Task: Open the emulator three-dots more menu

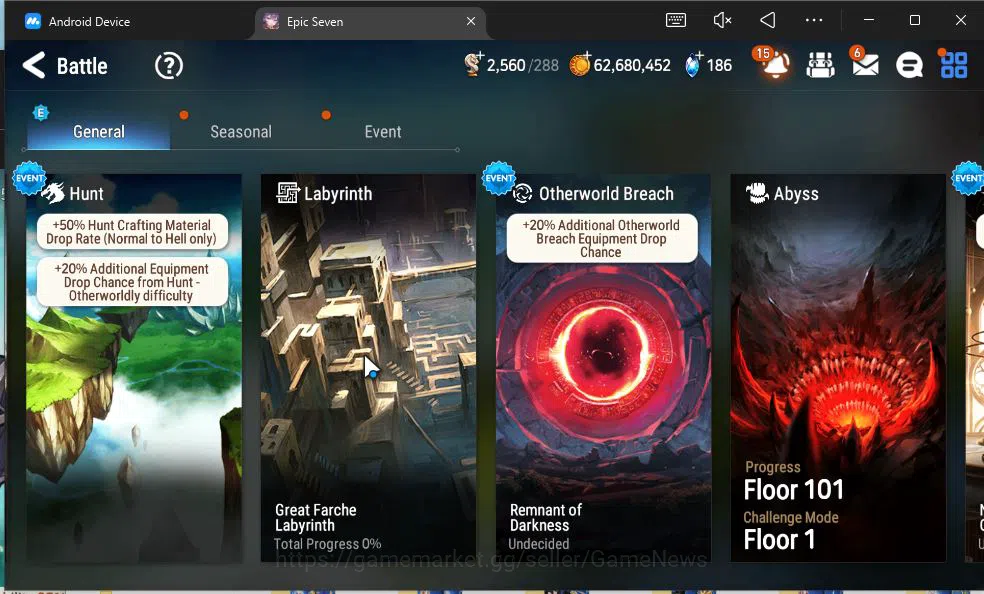Action: pos(814,21)
